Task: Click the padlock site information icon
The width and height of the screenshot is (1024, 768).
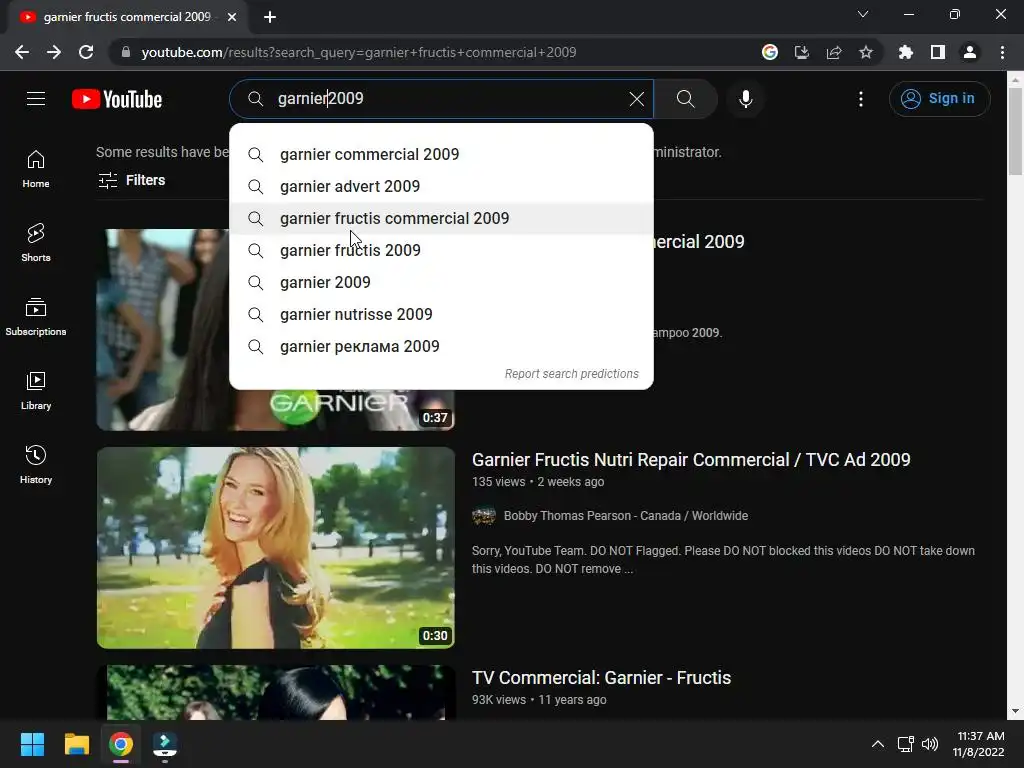Action: click(126, 52)
